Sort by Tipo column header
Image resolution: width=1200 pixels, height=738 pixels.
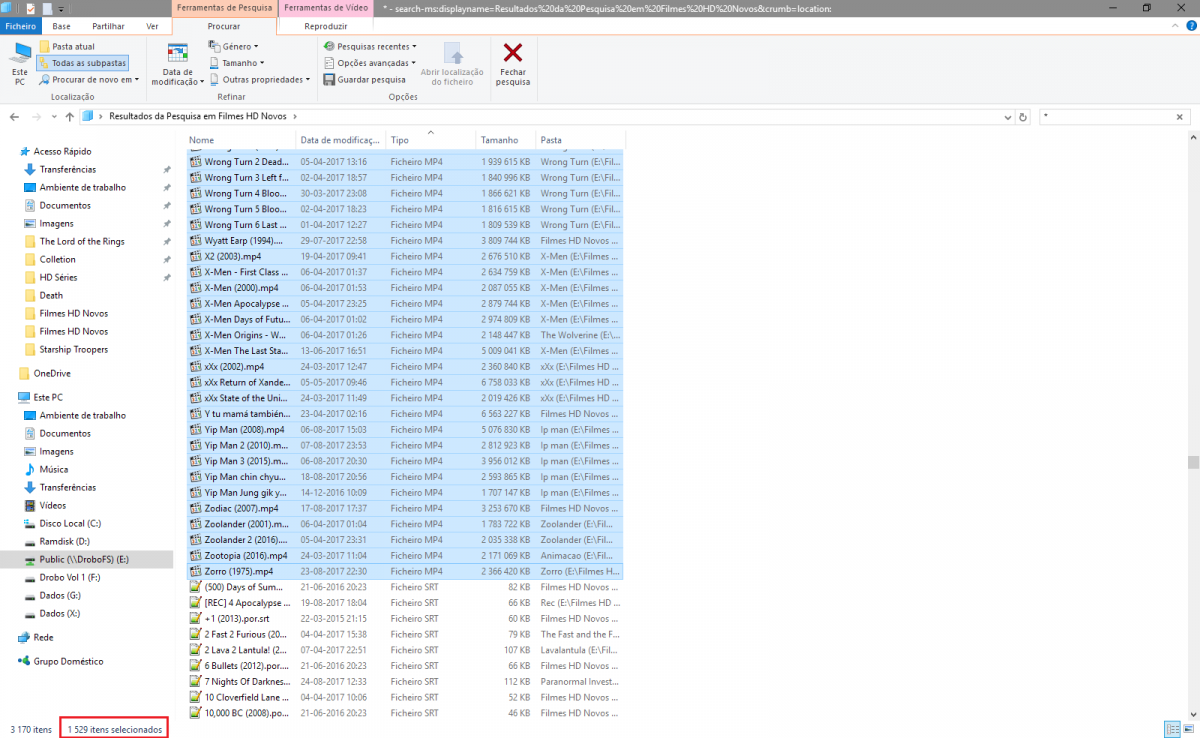431,140
